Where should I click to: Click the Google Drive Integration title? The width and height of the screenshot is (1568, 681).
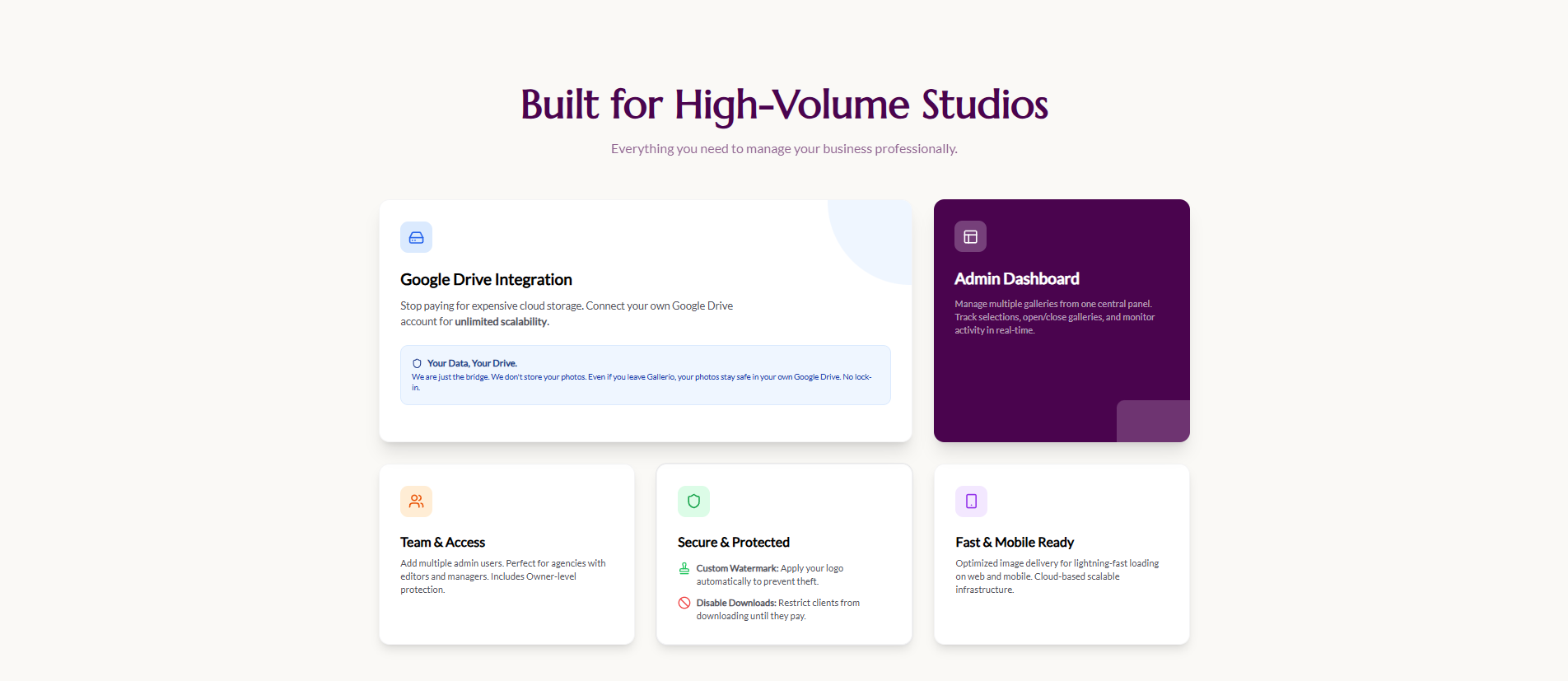click(486, 280)
